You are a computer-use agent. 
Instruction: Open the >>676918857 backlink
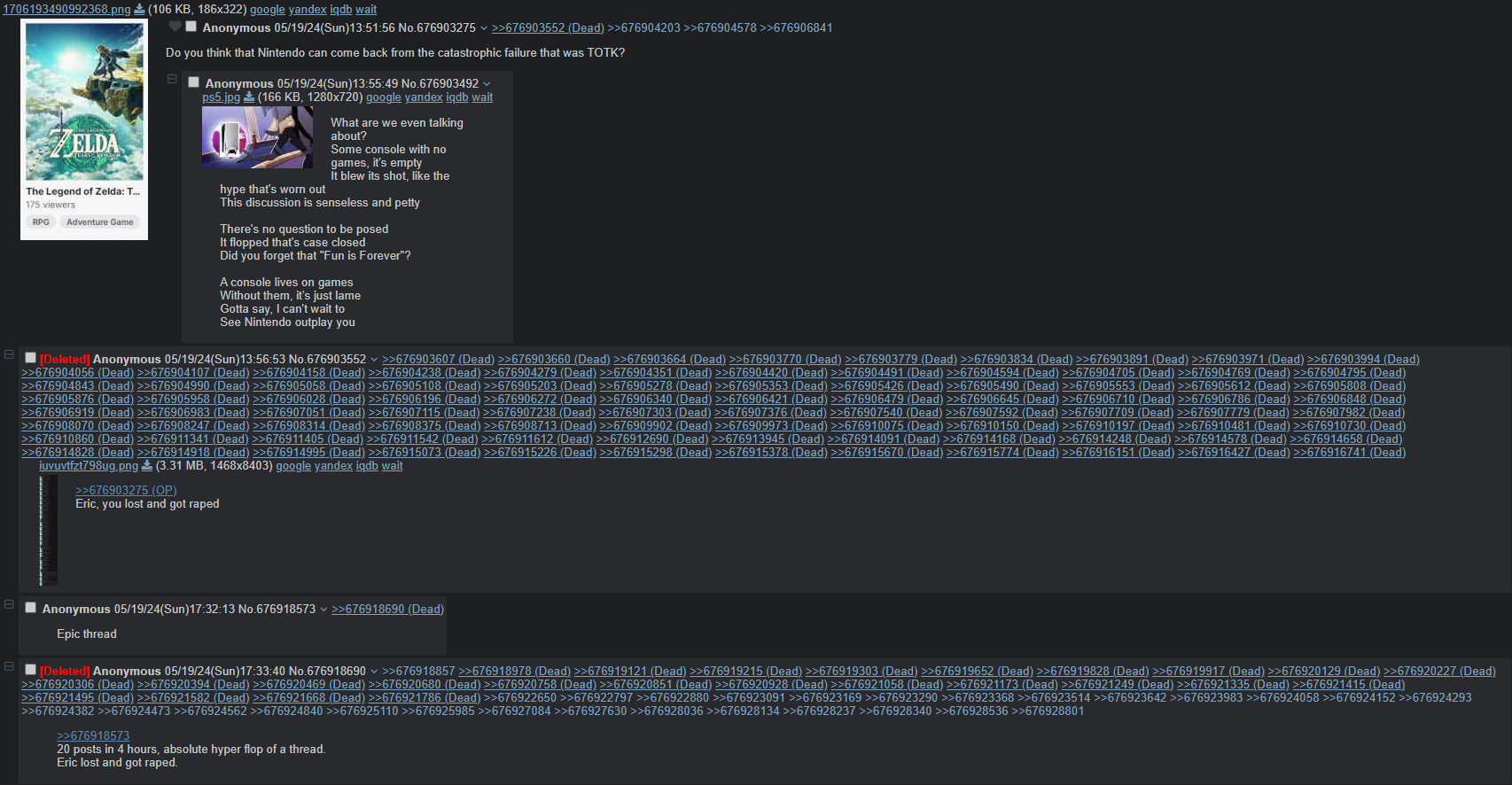(x=418, y=672)
